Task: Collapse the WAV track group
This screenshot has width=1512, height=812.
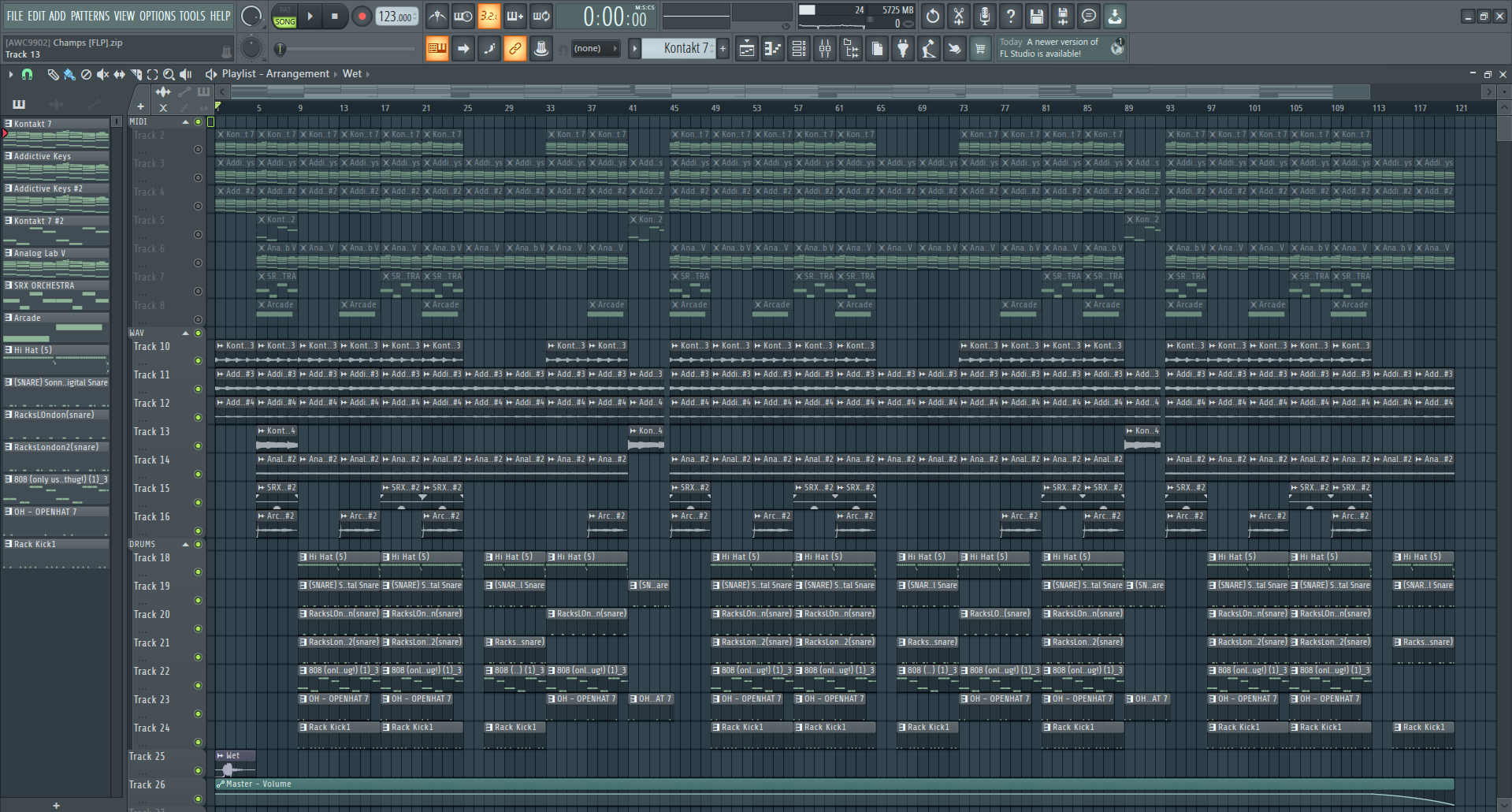Action: click(x=186, y=333)
